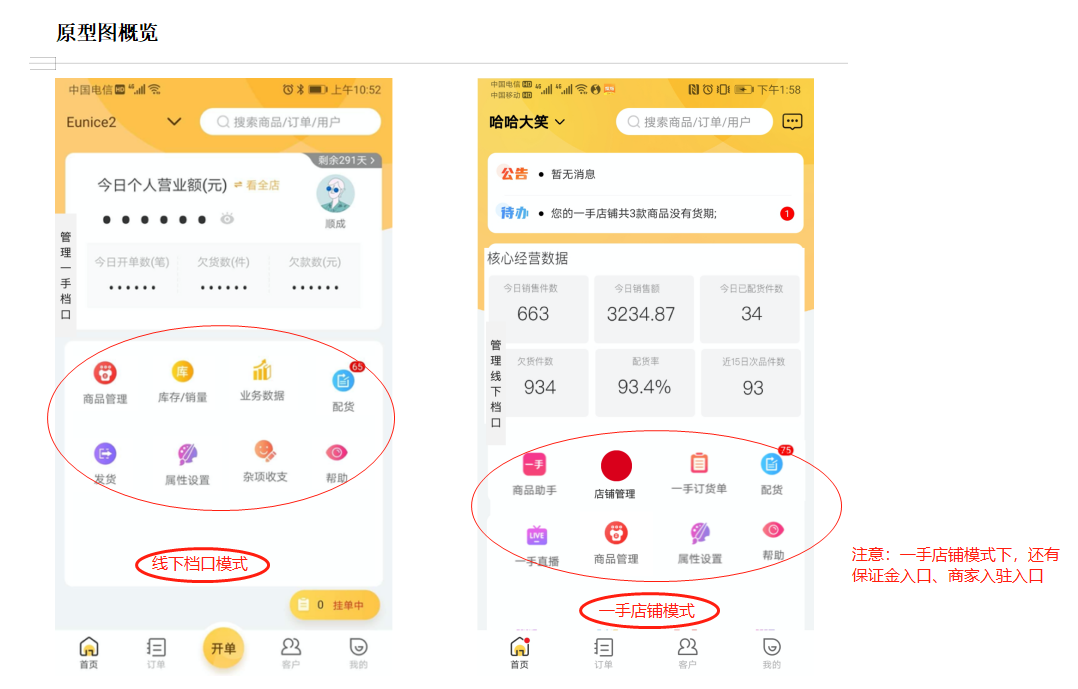
Task: Tap the round 开单 button
Action: click(x=223, y=648)
